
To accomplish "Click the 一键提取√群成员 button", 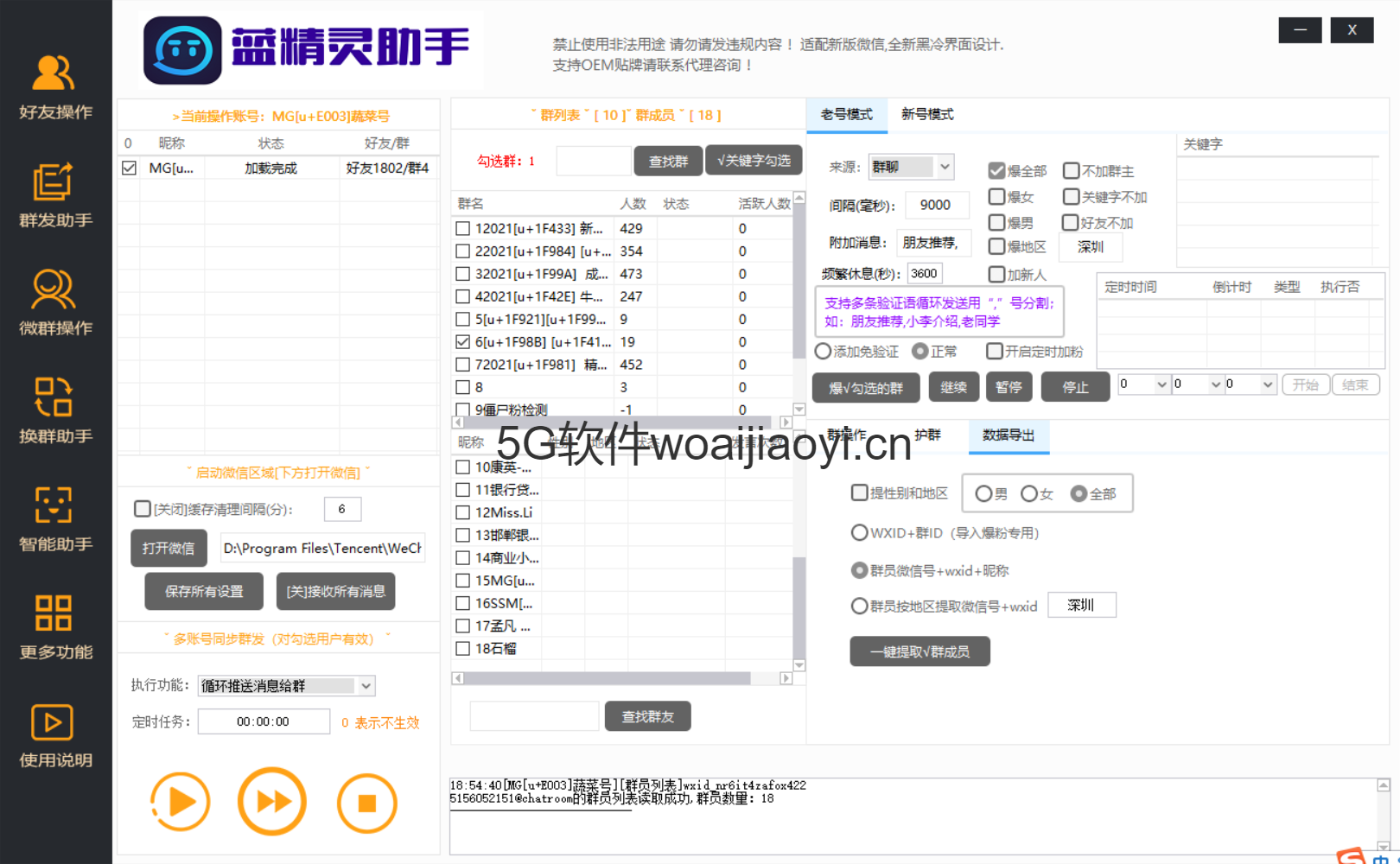I will click(x=920, y=651).
